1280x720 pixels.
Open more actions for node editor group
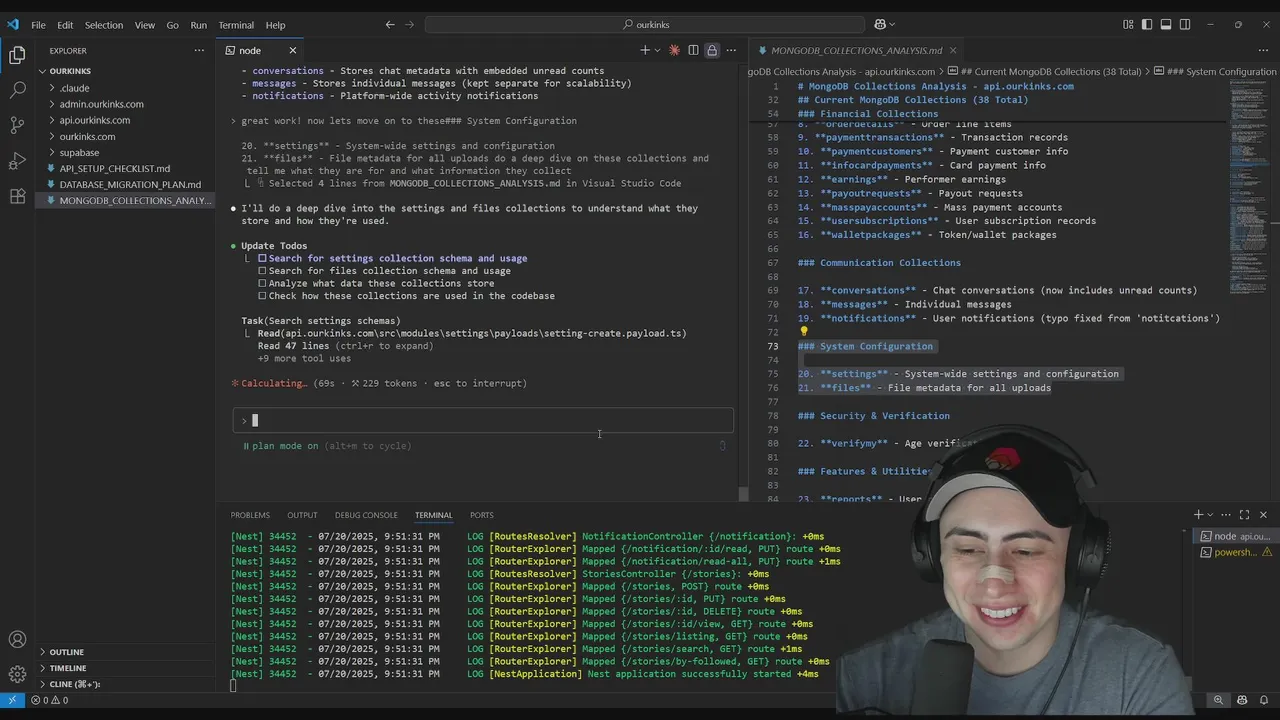(x=730, y=50)
